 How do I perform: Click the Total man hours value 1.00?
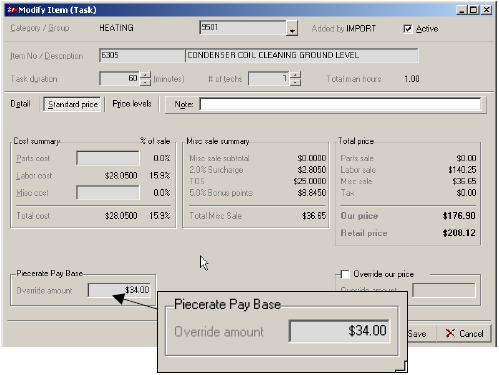click(412, 79)
